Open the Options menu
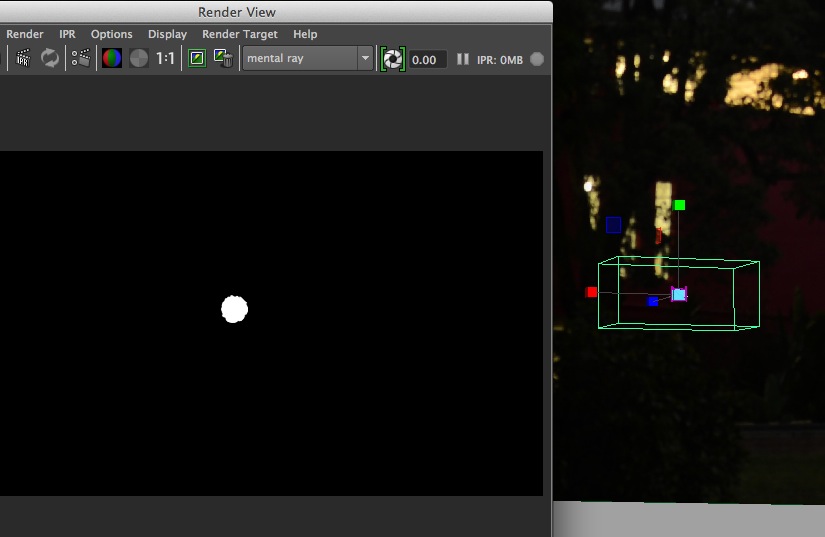This screenshot has height=537, width=825. [112, 34]
